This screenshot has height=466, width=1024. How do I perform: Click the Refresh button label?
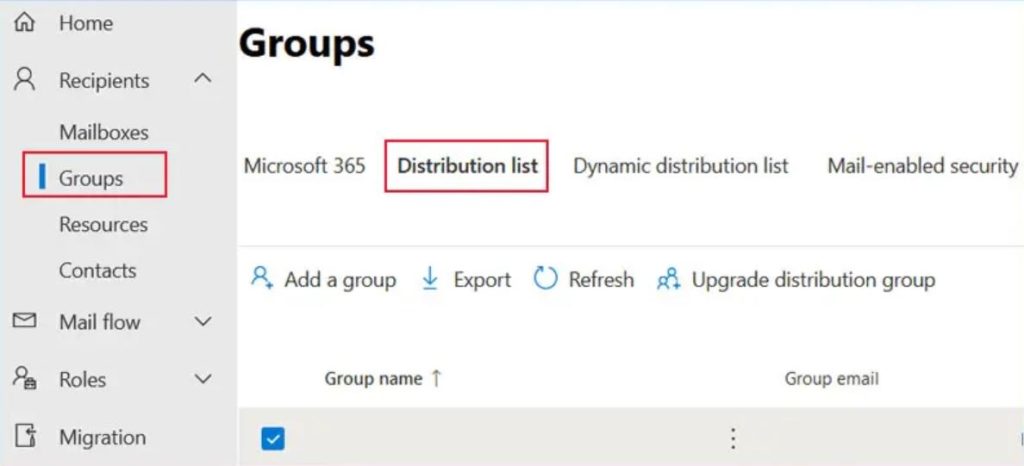pyautogui.click(x=601, y=279)
